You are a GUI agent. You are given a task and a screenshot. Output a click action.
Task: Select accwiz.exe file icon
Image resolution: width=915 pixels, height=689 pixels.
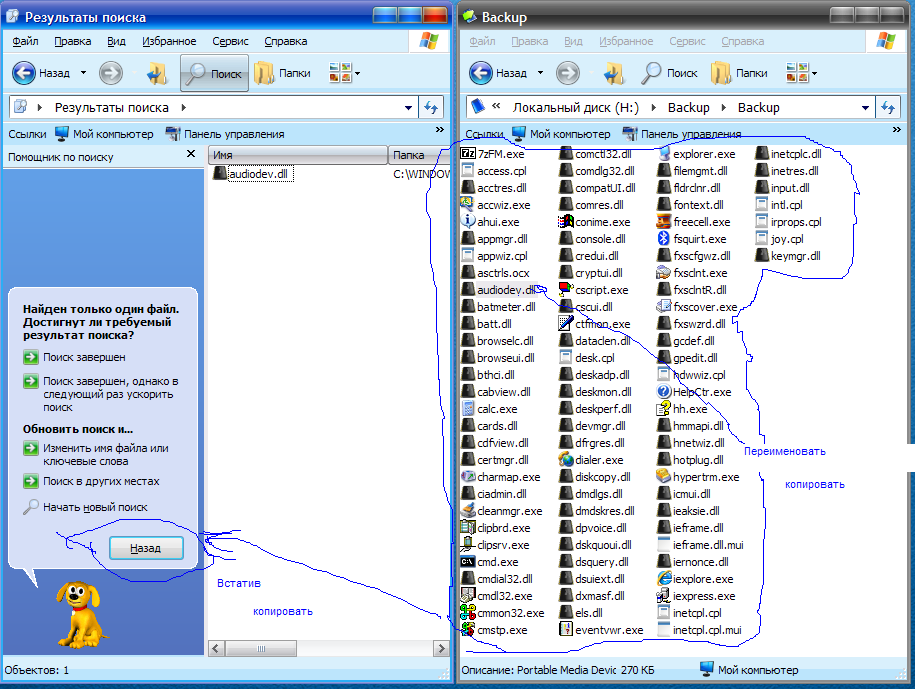pyautogui.click(x=467, y=204)
